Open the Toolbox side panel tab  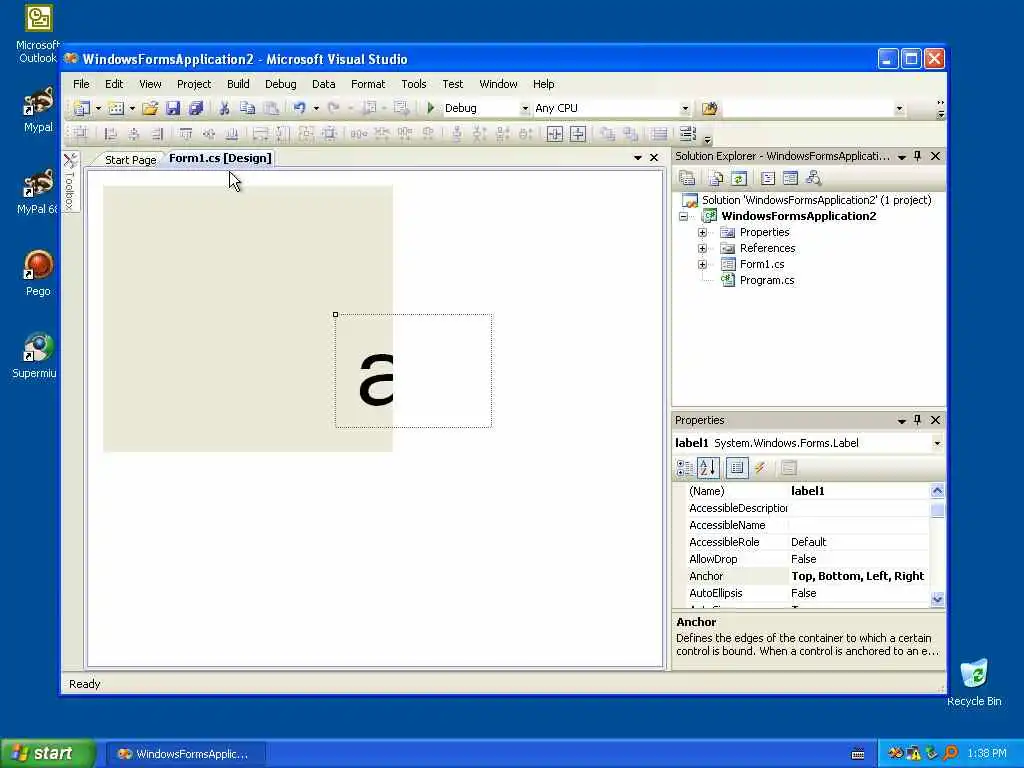coord(71,182)
